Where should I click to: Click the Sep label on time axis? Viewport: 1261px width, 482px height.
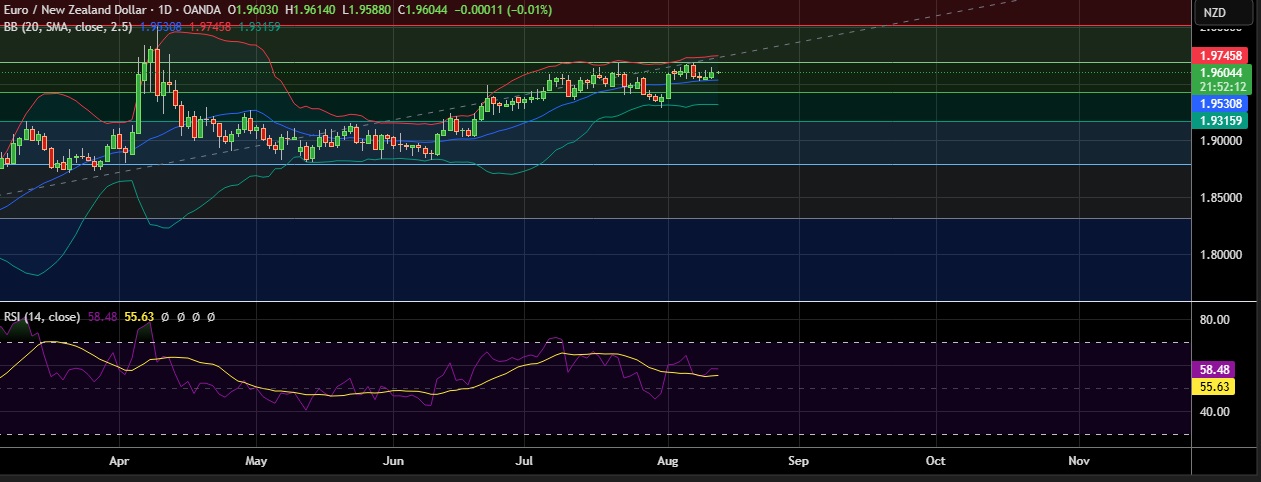[x=798, y=462]
